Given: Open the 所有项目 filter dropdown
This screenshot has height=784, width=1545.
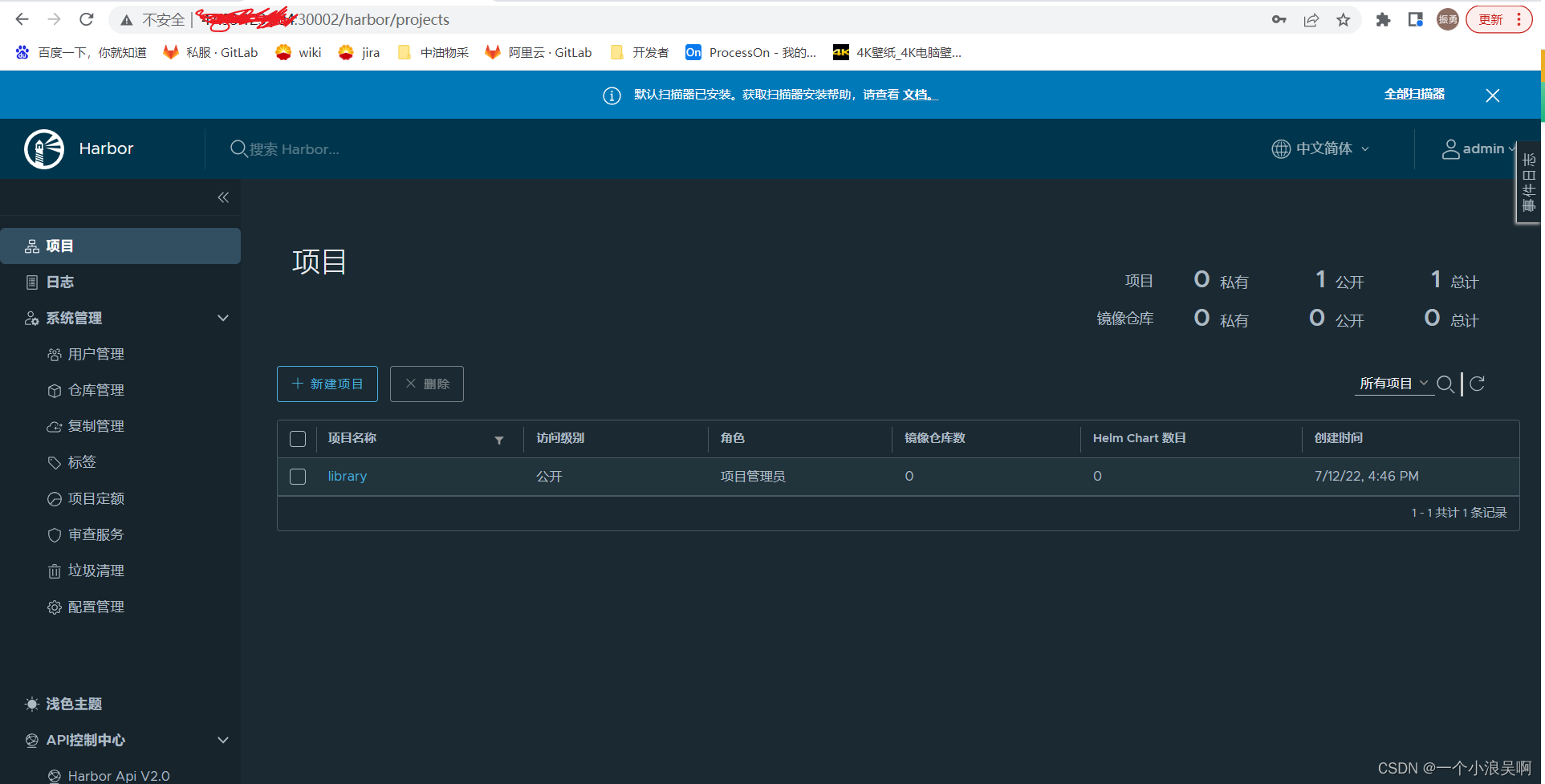Looking at the screenshot, I should [x=1393, y=384].
